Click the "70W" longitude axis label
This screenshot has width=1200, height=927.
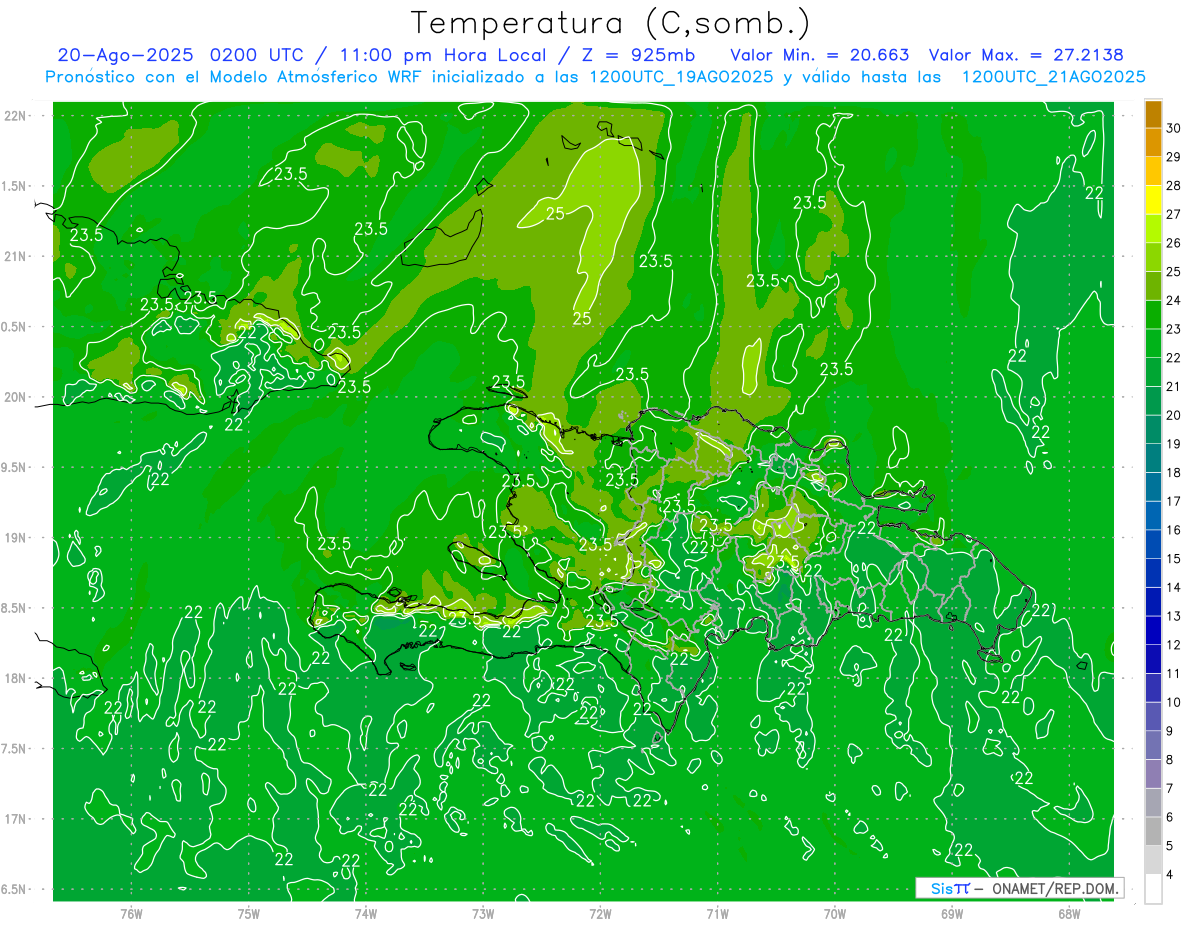pyautogui.click(x=834, y=914)
